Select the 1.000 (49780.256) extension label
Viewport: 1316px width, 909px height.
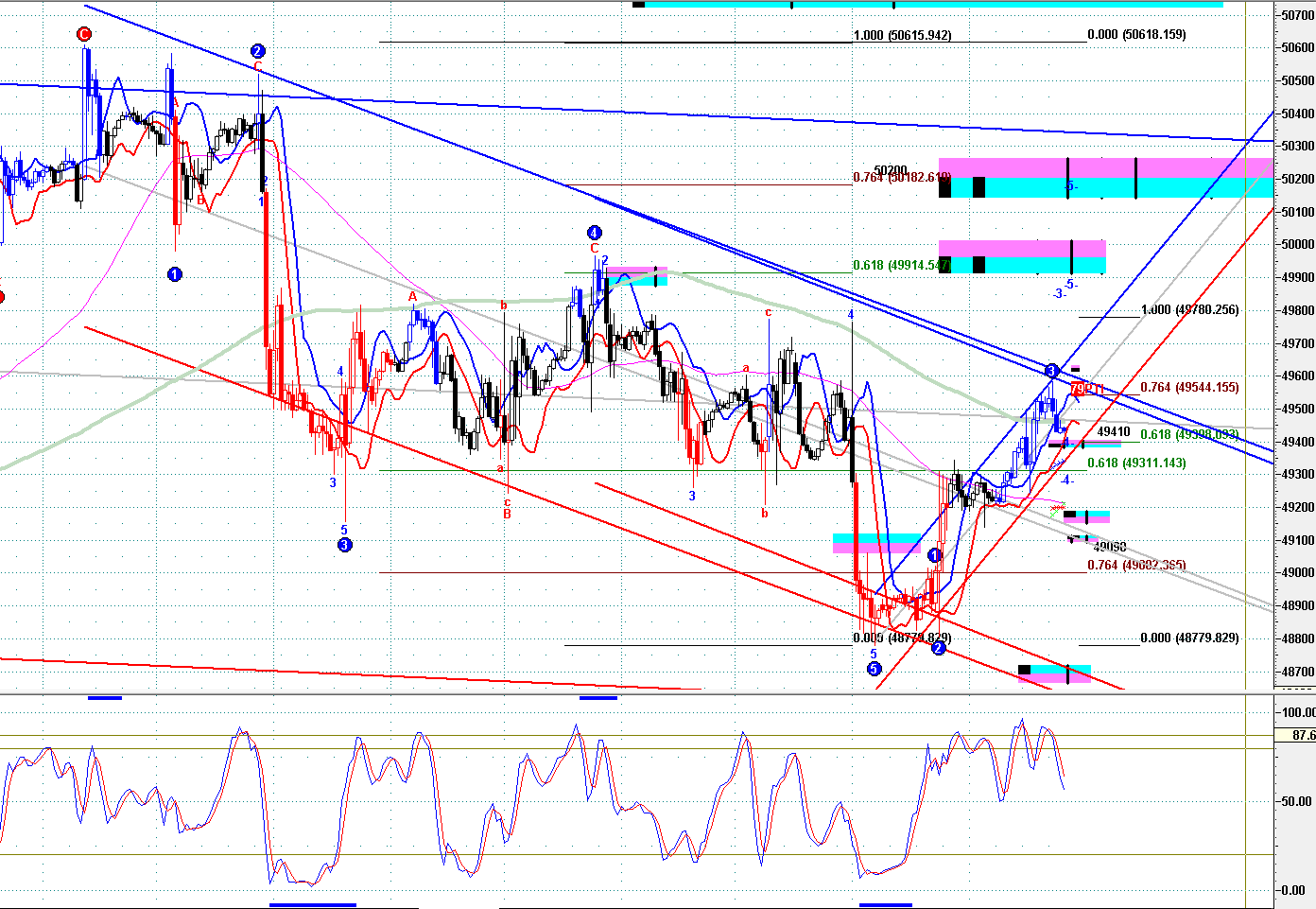[x=1189, y=309]
